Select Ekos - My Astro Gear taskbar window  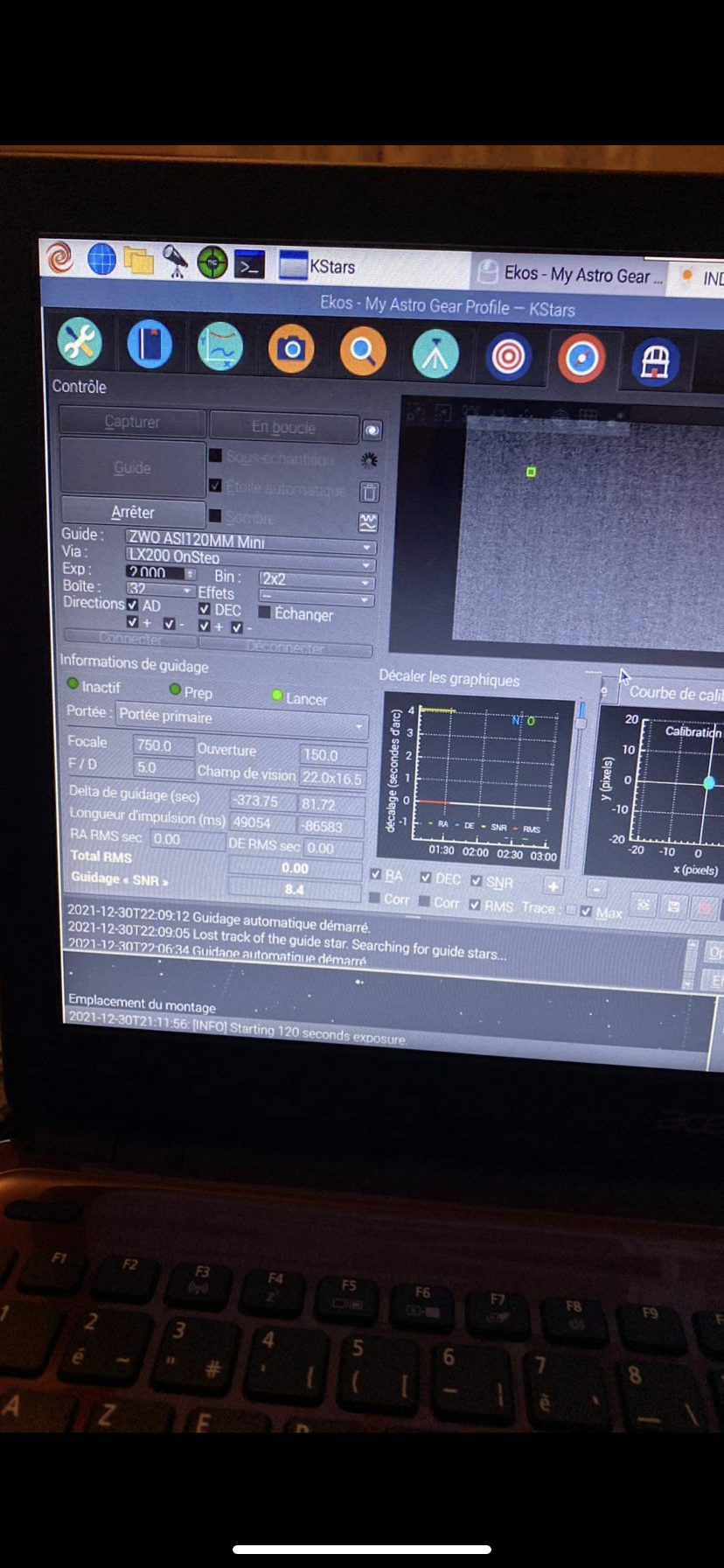568,274
